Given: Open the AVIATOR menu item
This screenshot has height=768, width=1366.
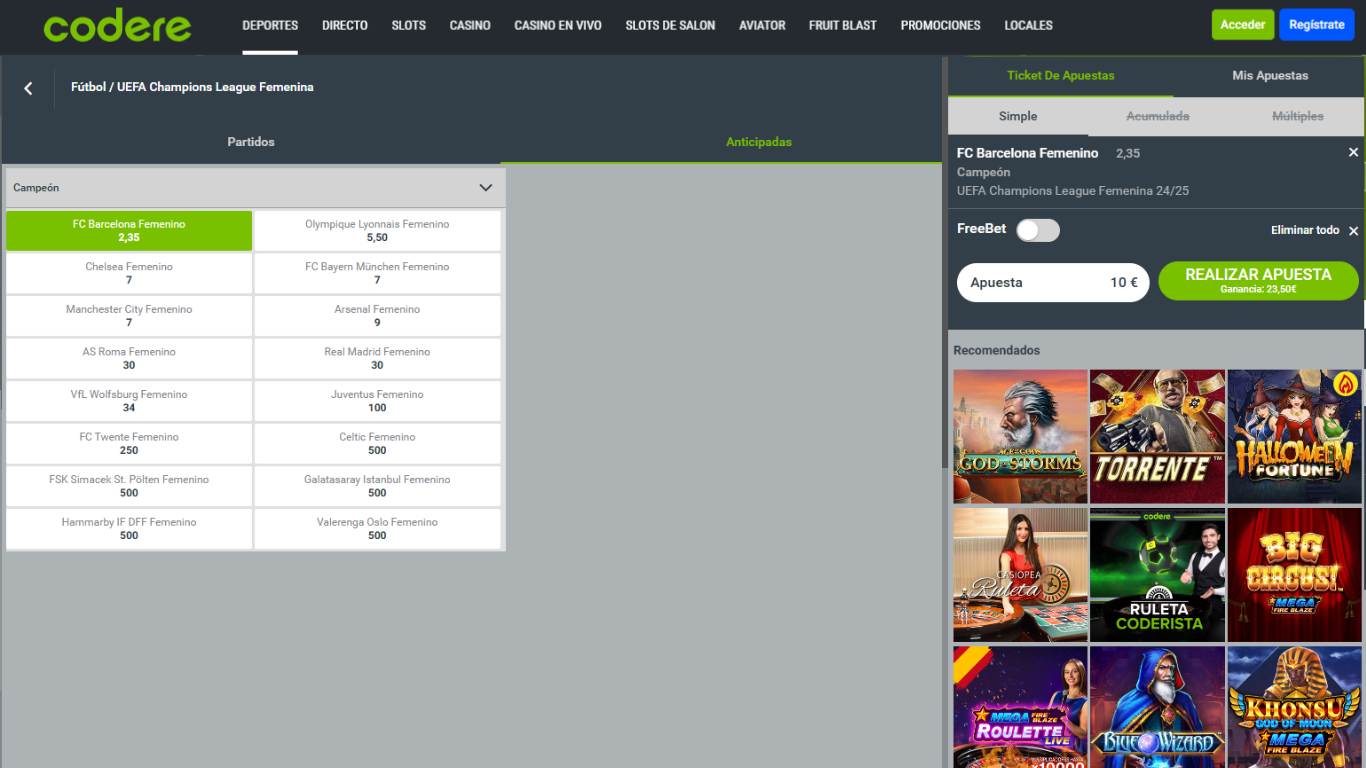Looking at the screenshot, I should tap(762, 25).
